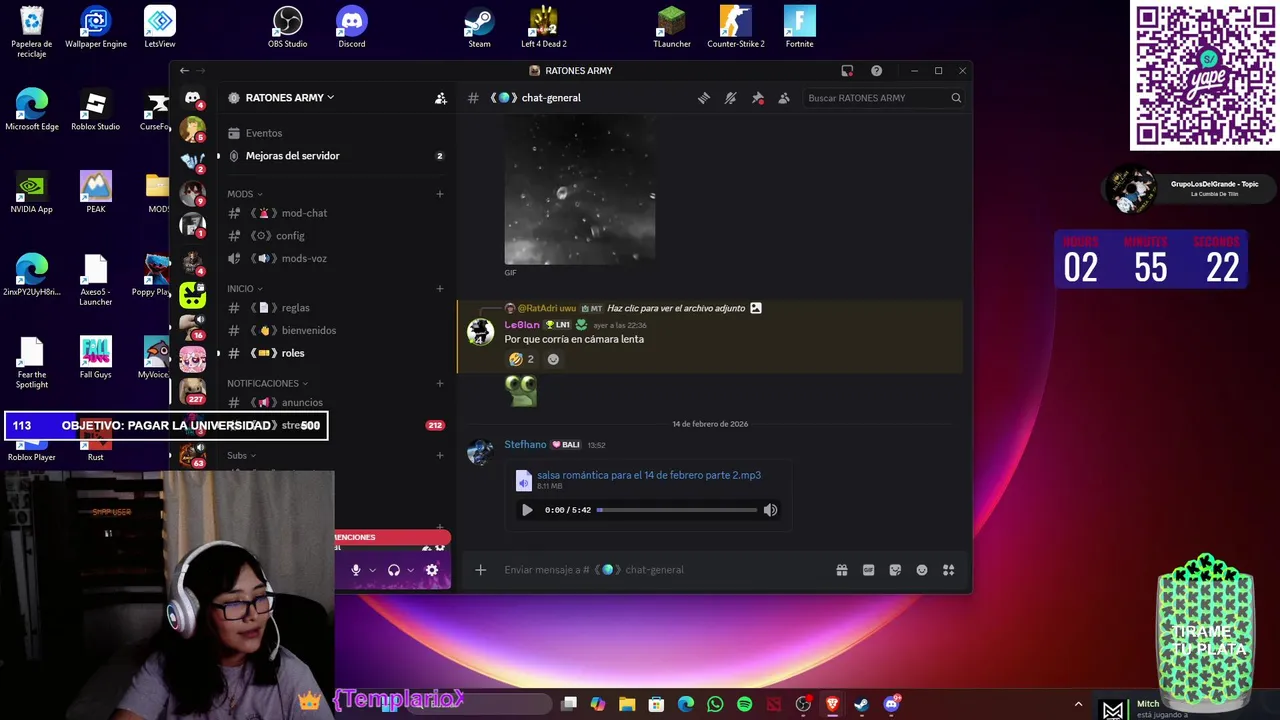Toggle notification settings bell in channel header
Screen dimensions: 1280x720
click(731, 98)
